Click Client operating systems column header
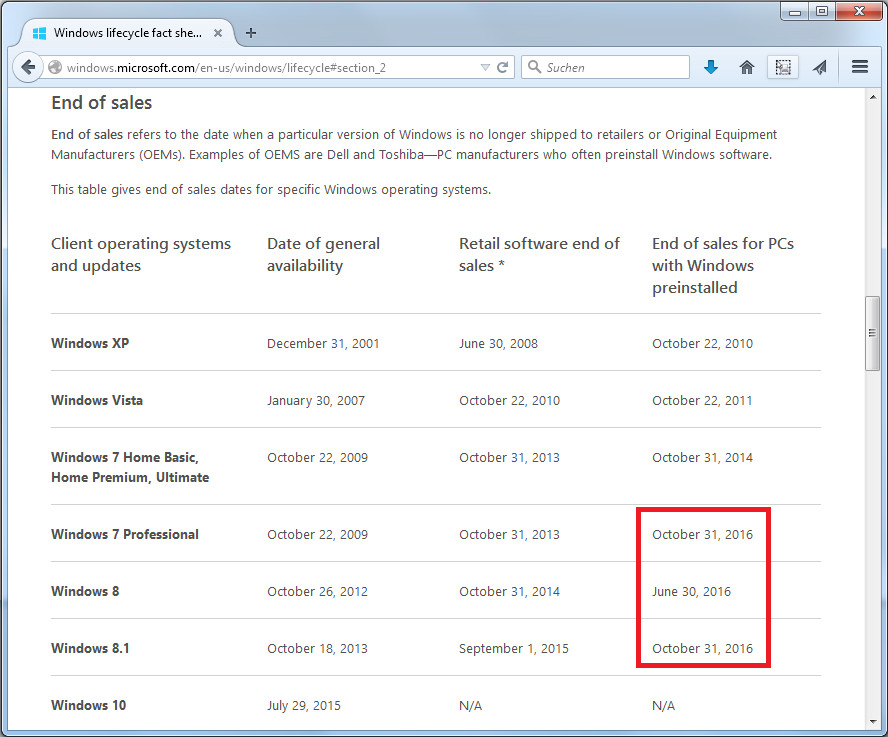This screenshot has width=888, height=737. [141, 254]
